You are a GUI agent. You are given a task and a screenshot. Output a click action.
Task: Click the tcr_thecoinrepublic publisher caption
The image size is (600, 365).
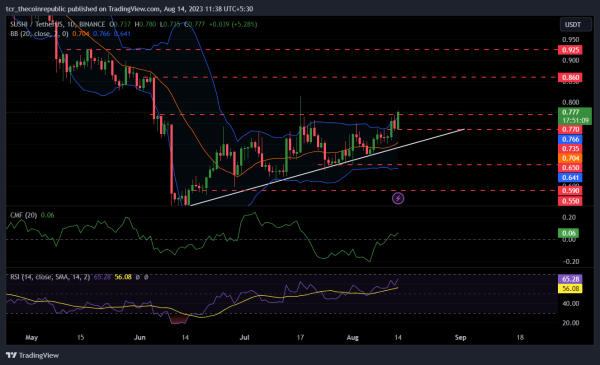[129, 8]
